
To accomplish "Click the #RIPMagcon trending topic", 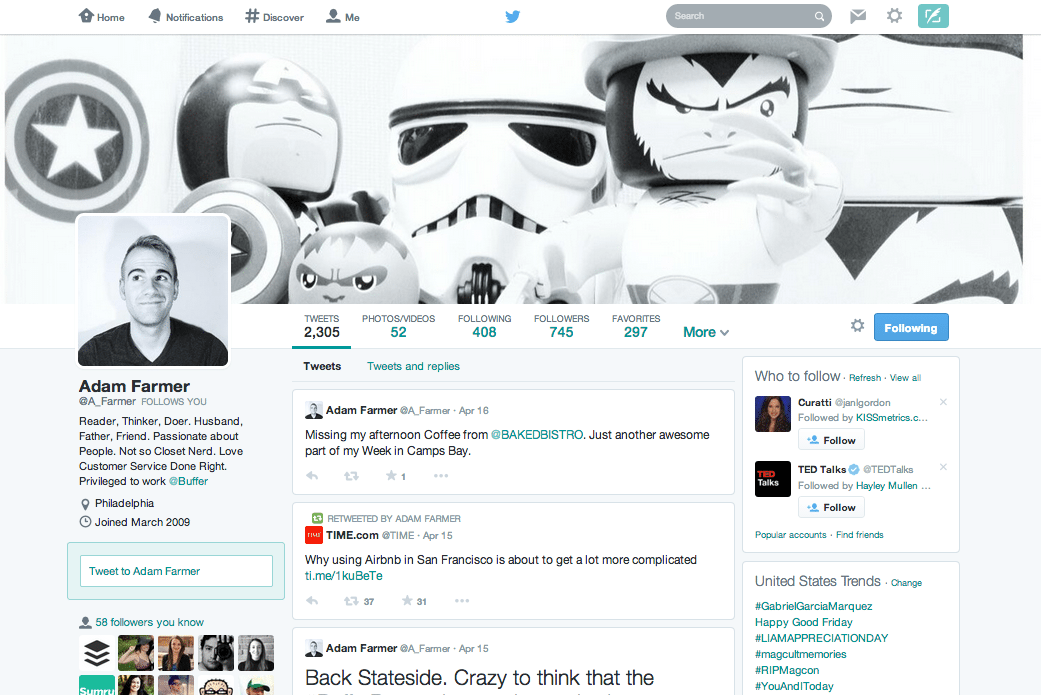I will 787,670.
